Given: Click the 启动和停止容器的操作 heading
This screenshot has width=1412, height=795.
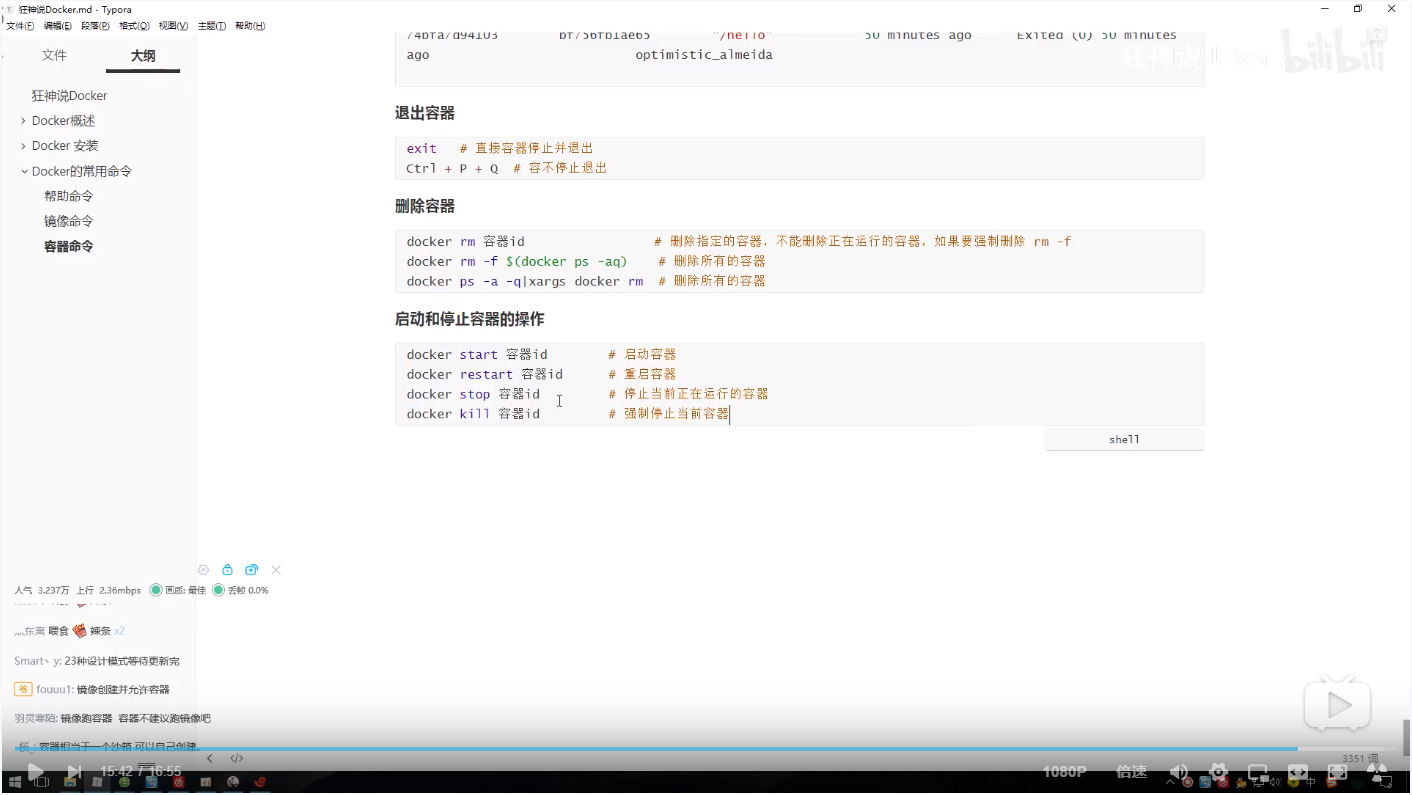Looking at the screenshot, I should point(470,319).
